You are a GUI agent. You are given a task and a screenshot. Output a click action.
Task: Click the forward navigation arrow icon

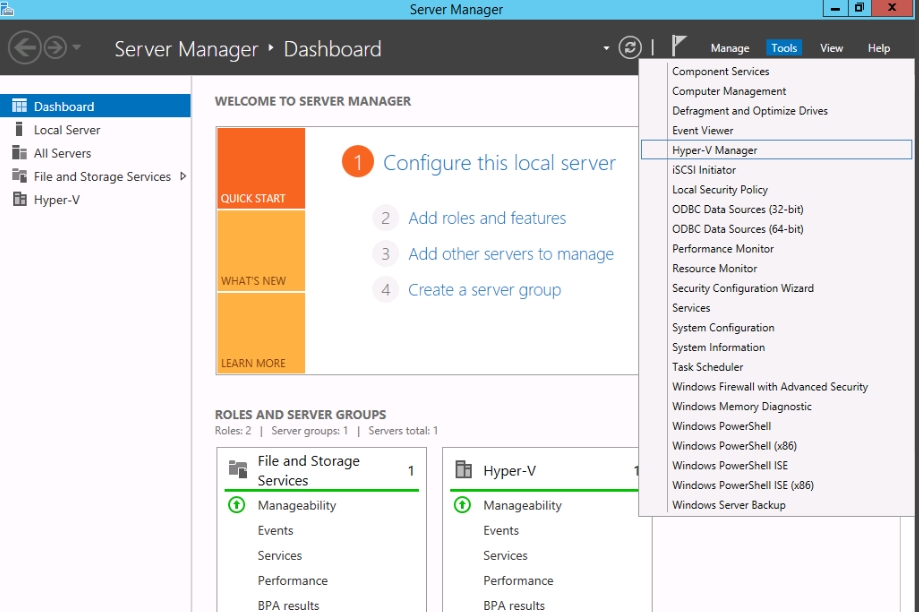pyautogui.click(x=55, y=47)
